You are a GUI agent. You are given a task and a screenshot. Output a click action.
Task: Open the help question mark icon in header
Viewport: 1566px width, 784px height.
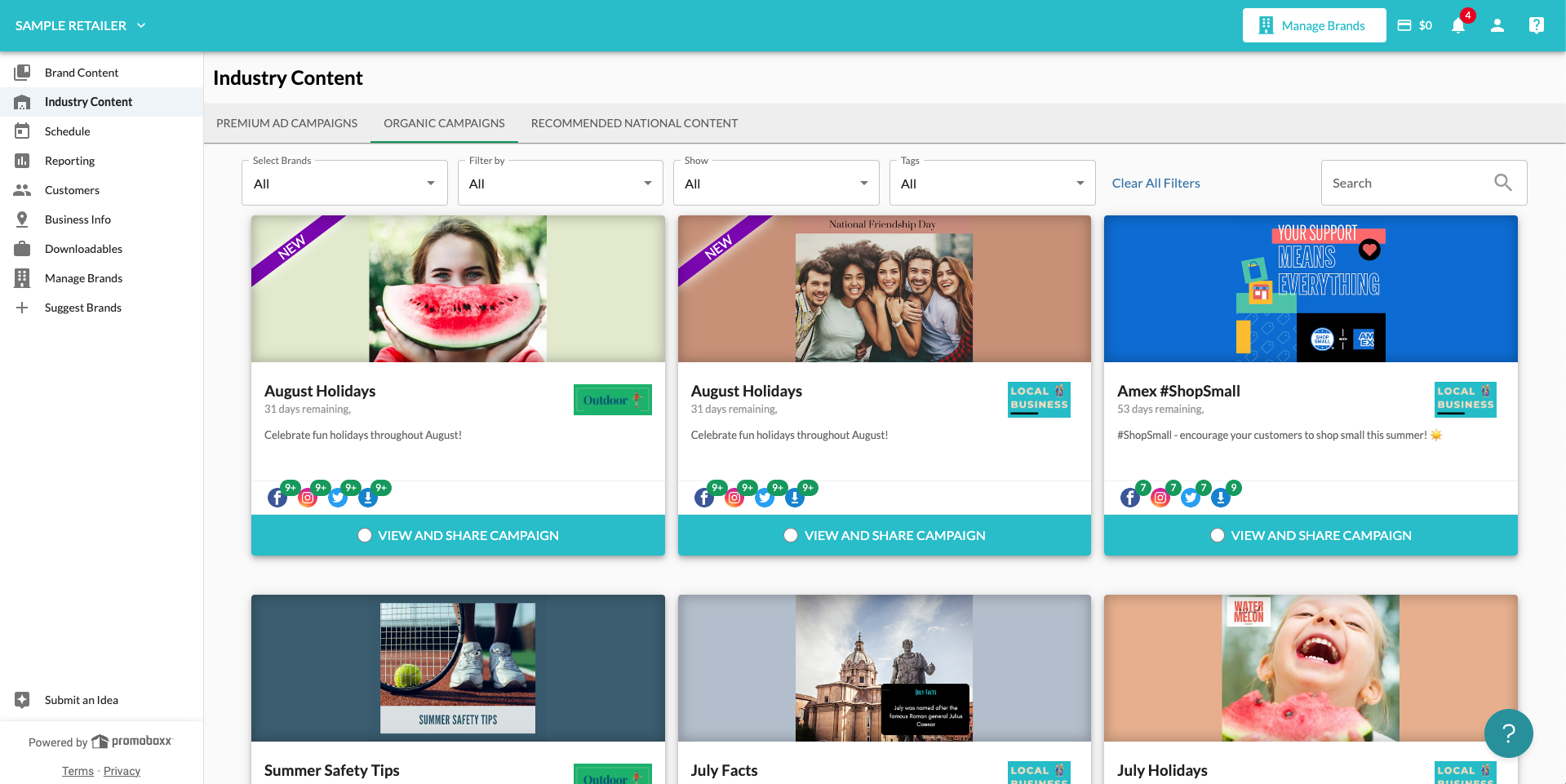[x=1536, y=25]
